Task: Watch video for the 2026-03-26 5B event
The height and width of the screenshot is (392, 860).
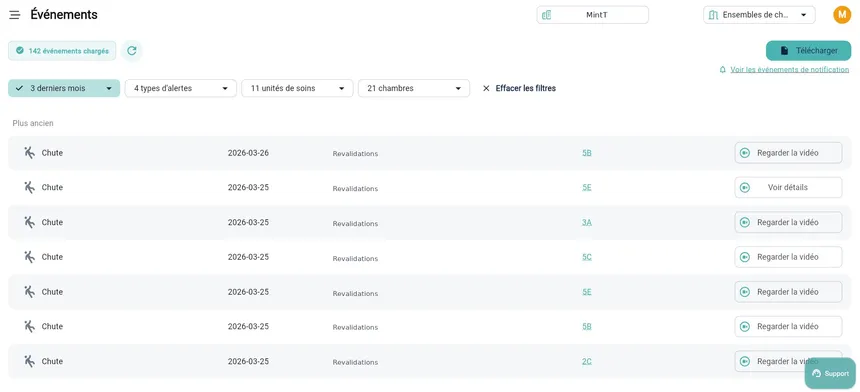Action: click(x=788, y=153)
